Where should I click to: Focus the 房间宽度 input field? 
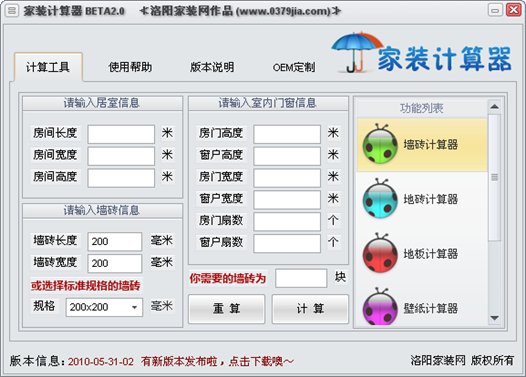[121, 156]
